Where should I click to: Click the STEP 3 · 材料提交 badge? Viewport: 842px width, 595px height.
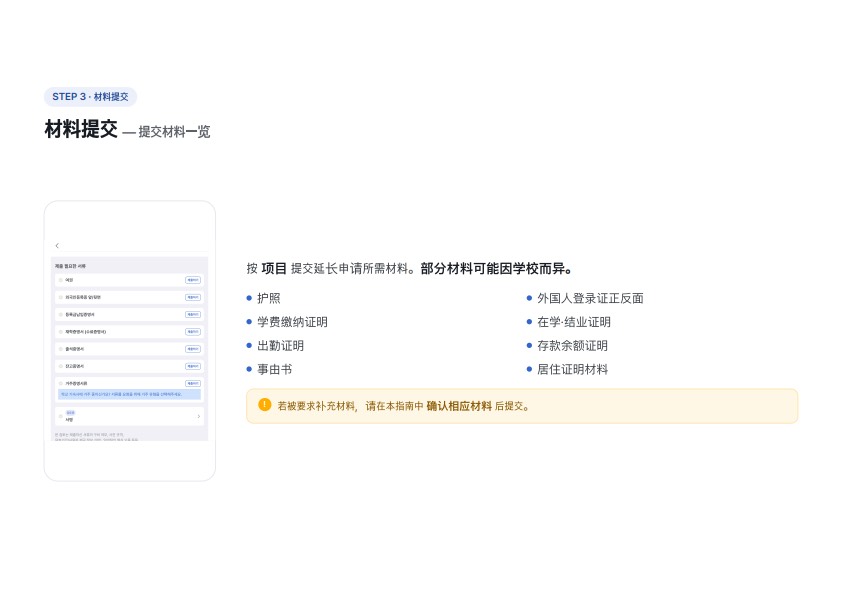point(90,97)
